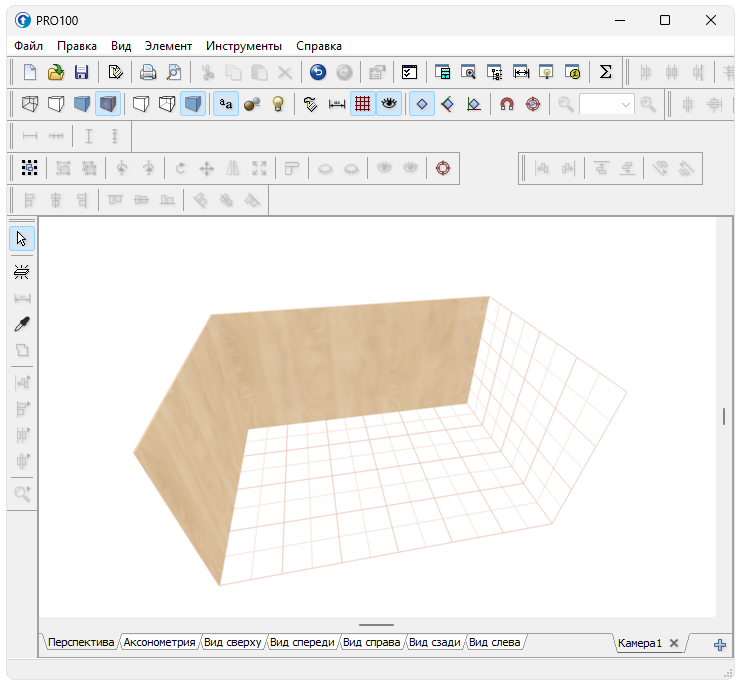Toggle the textured cube display mode
741x686 pixels.
tap(108, 104)
